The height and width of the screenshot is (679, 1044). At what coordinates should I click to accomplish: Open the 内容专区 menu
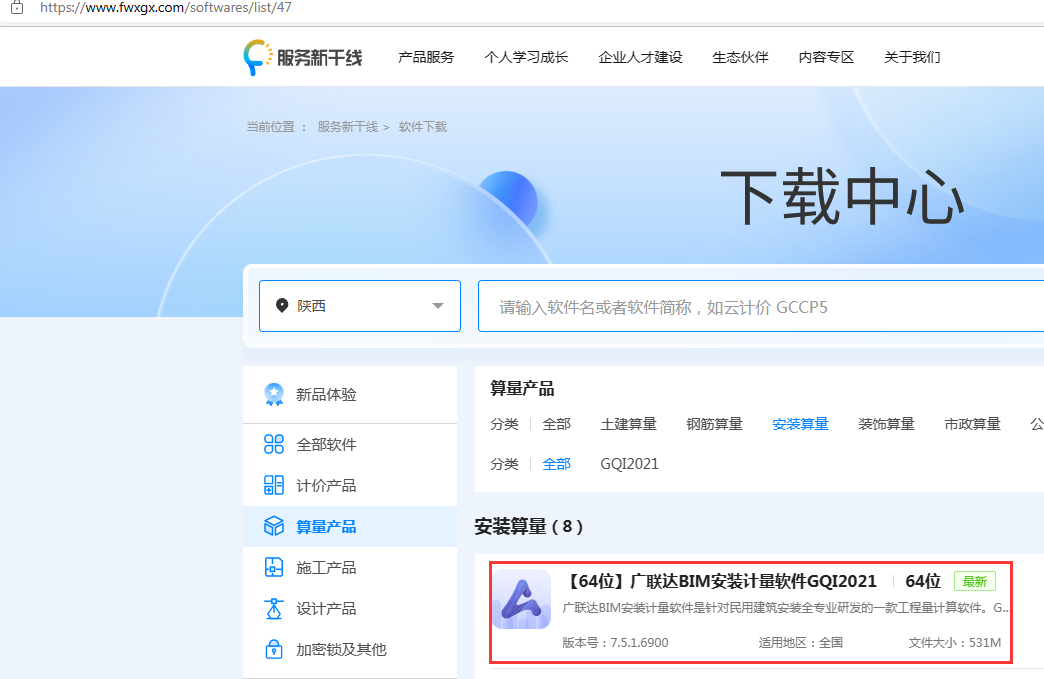coord(826,57)
